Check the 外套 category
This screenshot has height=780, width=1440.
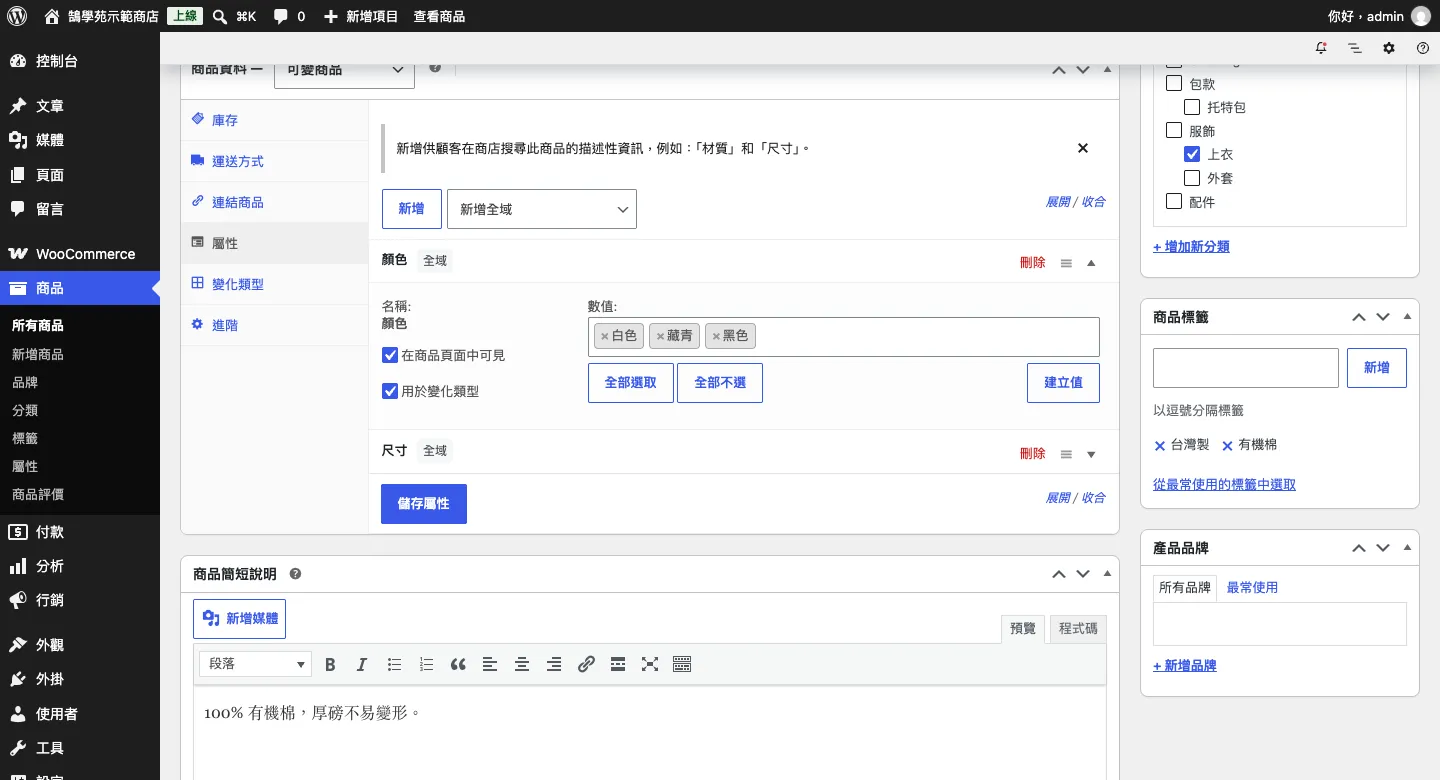click(x=1192, y=178)
